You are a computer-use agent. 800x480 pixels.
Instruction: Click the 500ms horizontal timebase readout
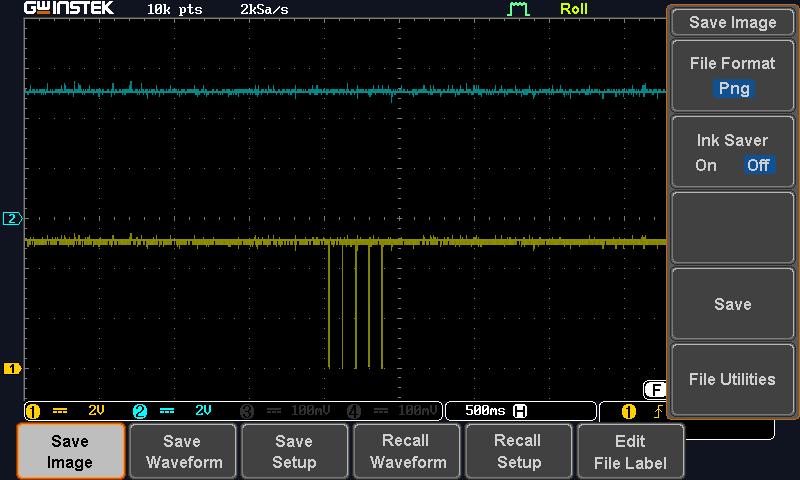coord(485,411)
